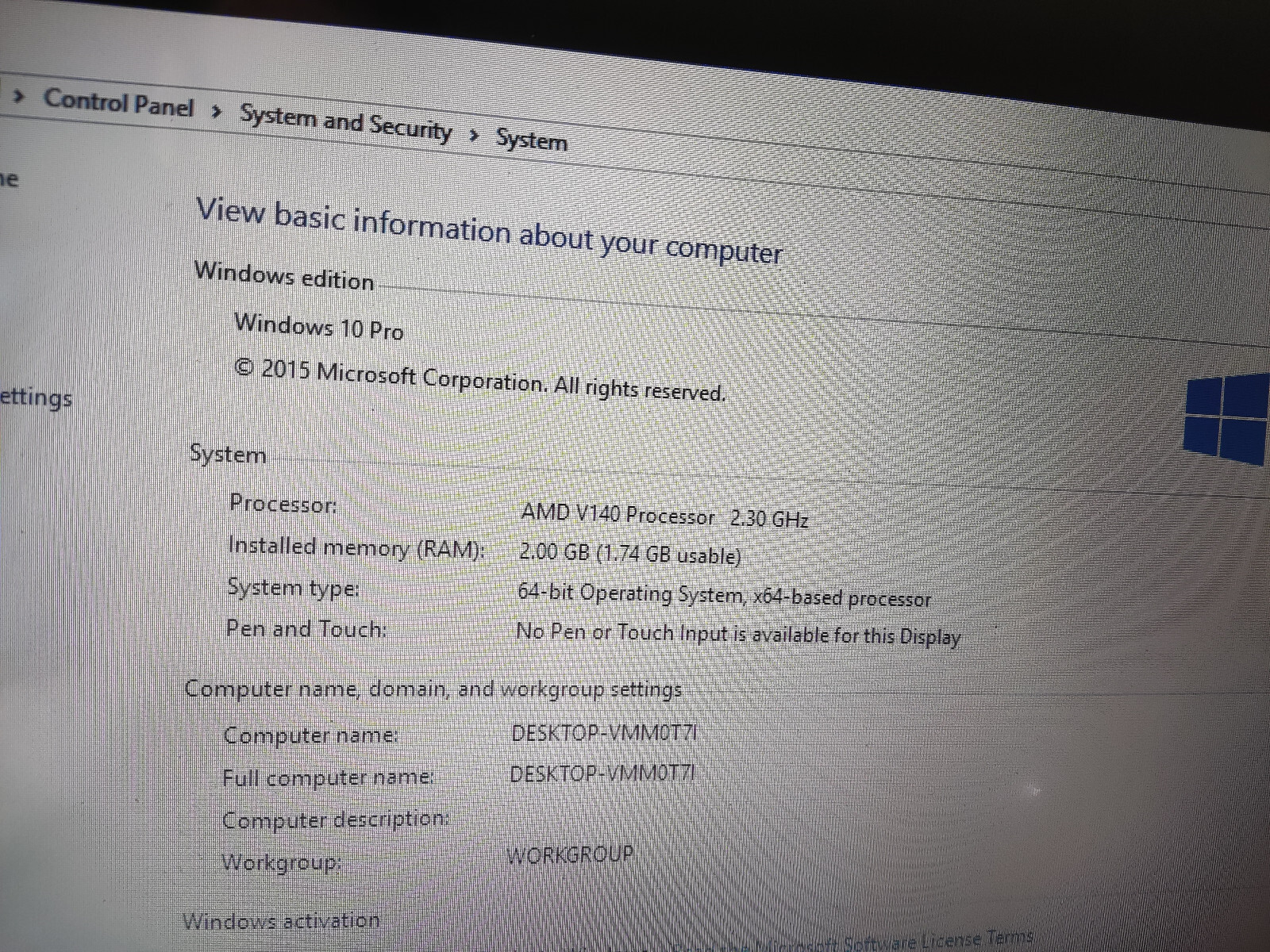
Task: Open Control Panel breadcrumb
Action: point(118,103)
